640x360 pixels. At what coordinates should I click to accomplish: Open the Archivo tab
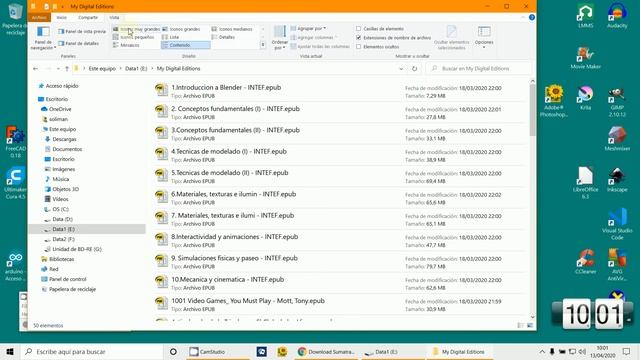click(39, 18)
